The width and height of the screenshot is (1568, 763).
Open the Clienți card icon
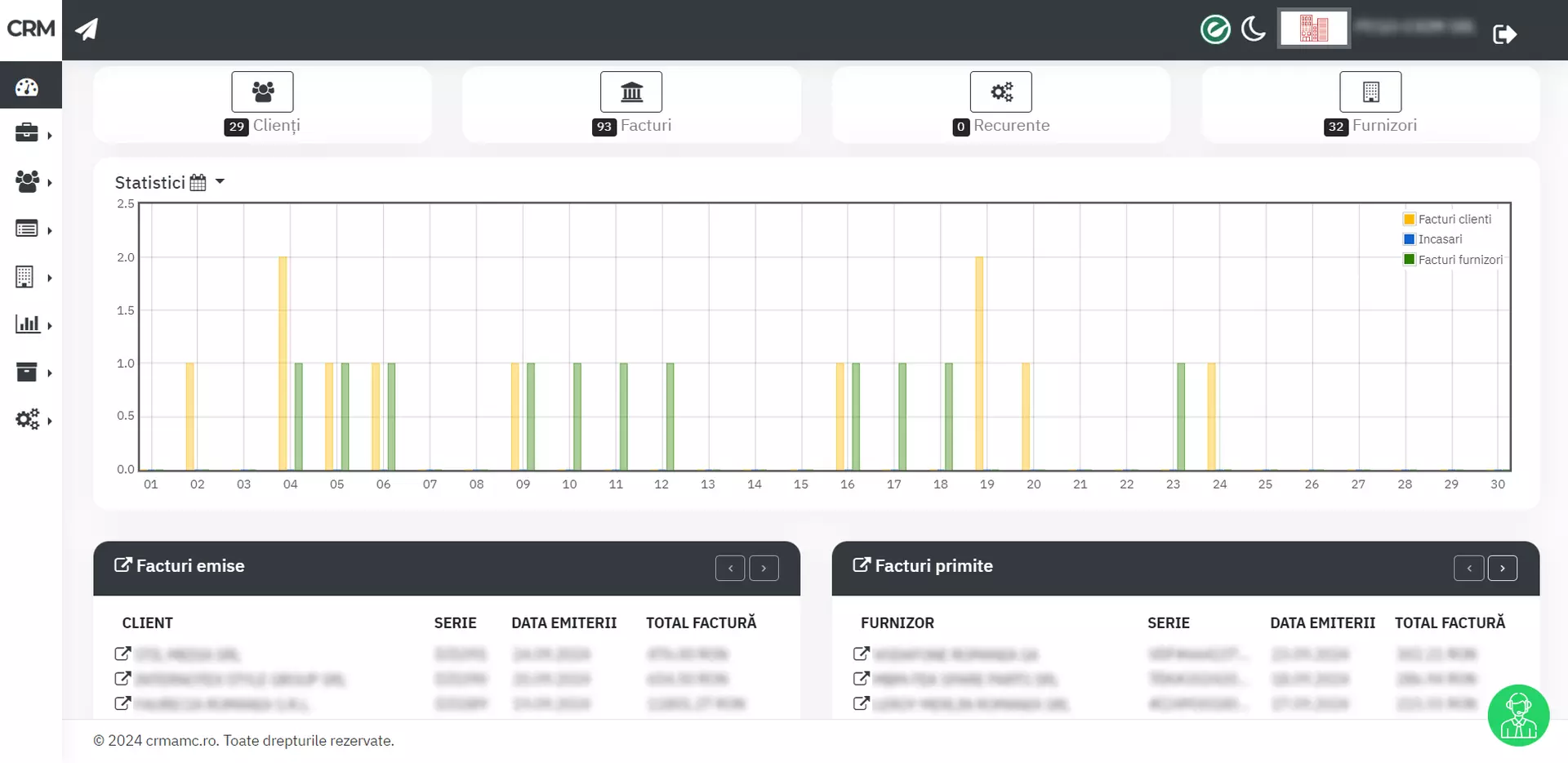pos(262,91)
